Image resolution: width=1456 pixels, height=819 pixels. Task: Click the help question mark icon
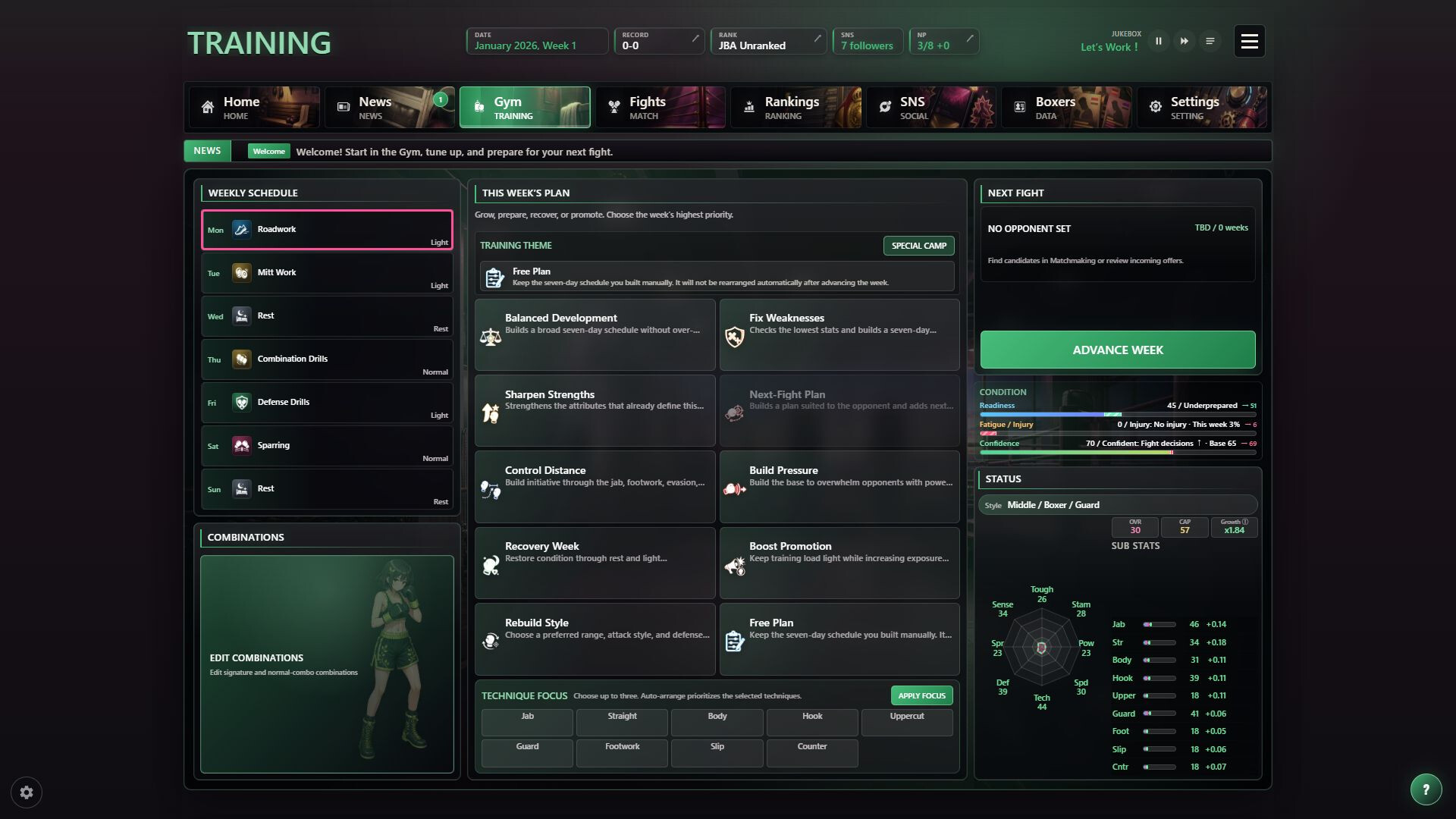pyautogui.click(x=1426, y=789)
